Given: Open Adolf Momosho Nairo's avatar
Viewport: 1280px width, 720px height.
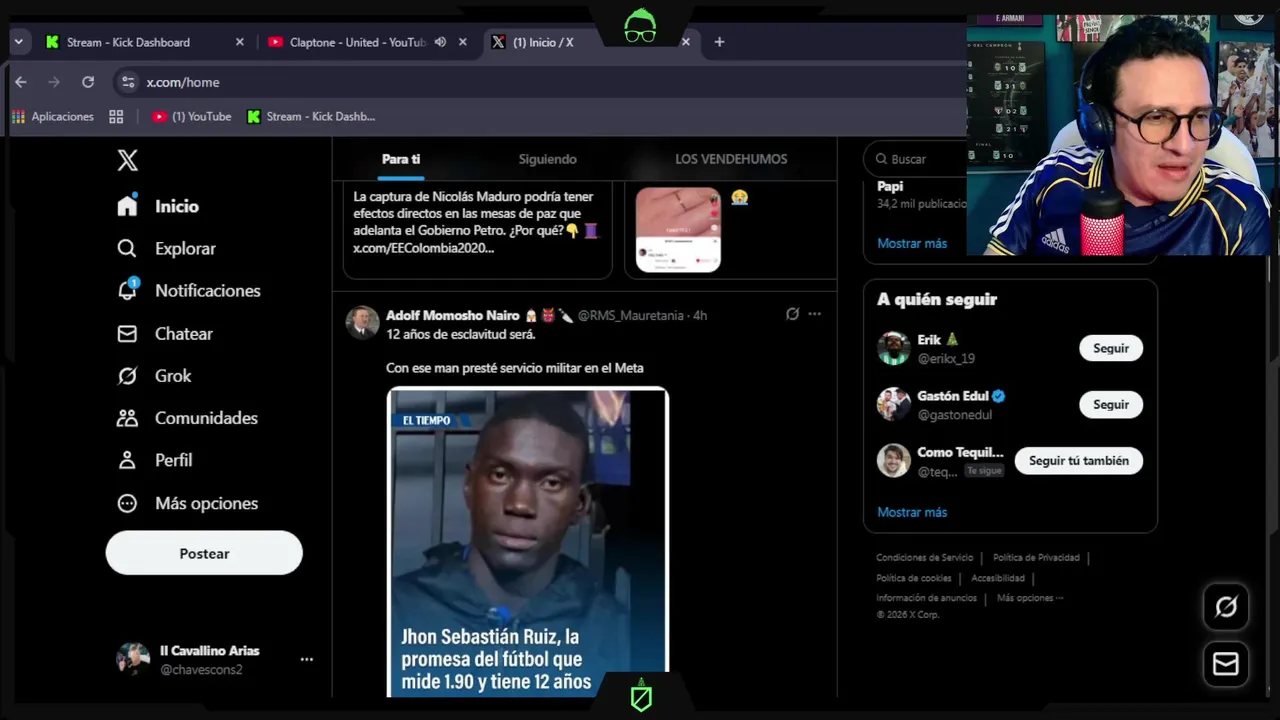Looking at the screenshot, I should pyautogui.click(x=362, y=322).
